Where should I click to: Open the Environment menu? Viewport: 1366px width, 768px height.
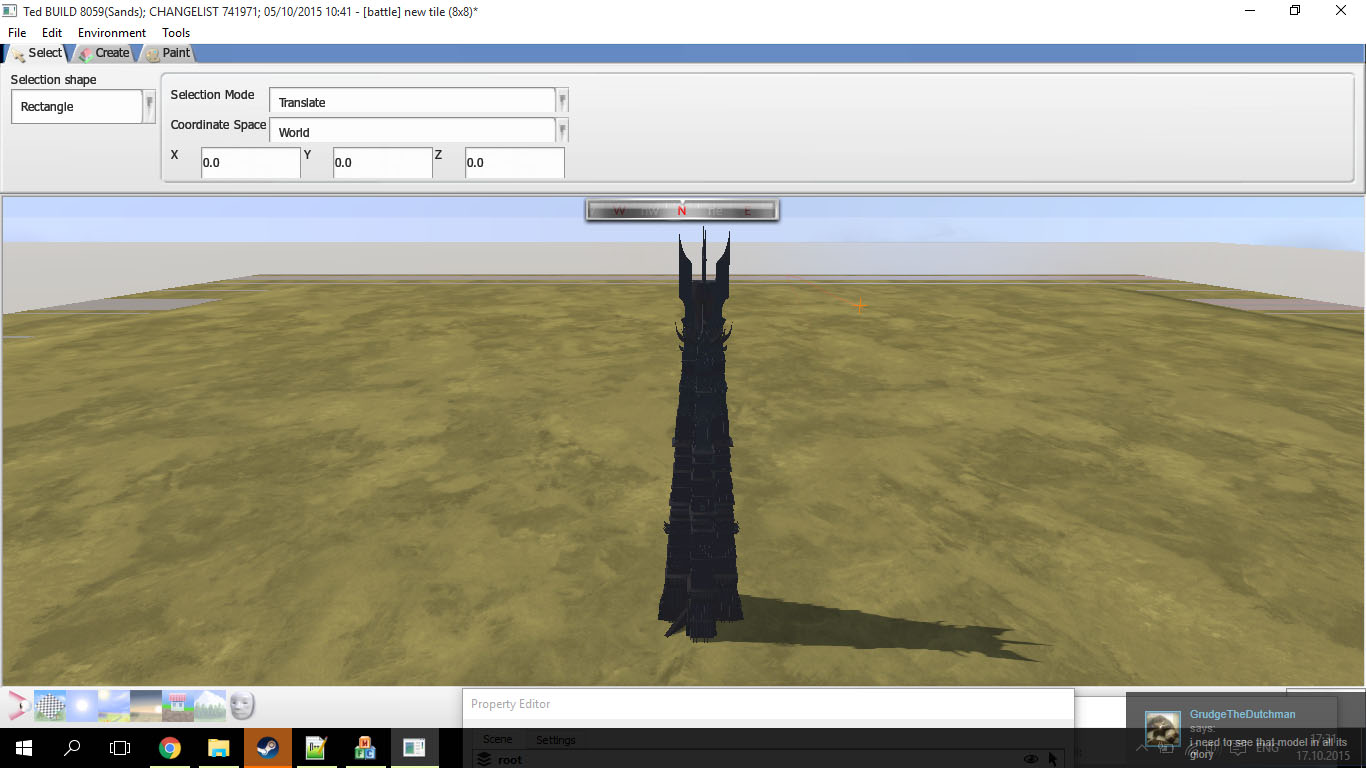[112, 33]
